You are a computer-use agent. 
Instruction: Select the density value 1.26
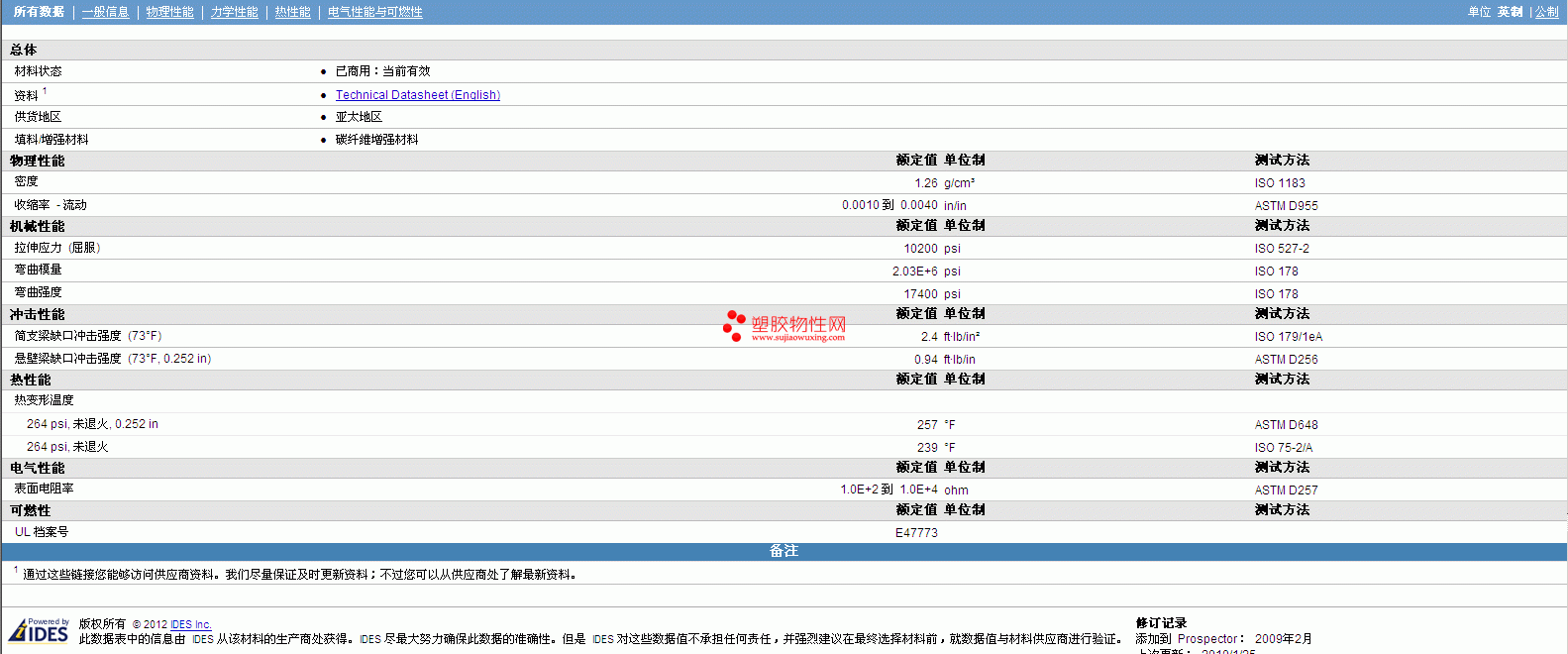tap(926, 183)
